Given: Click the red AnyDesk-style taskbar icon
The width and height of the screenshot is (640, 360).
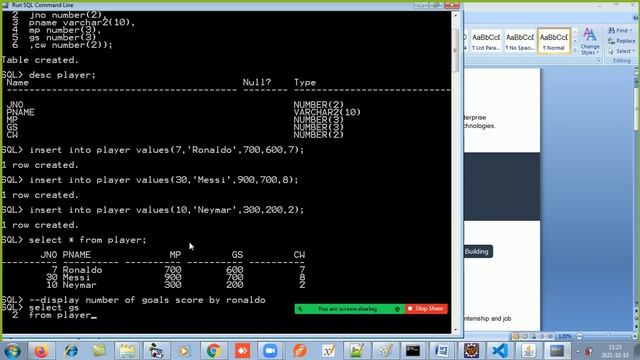Looking at the screenshot, I should (242, 351).
